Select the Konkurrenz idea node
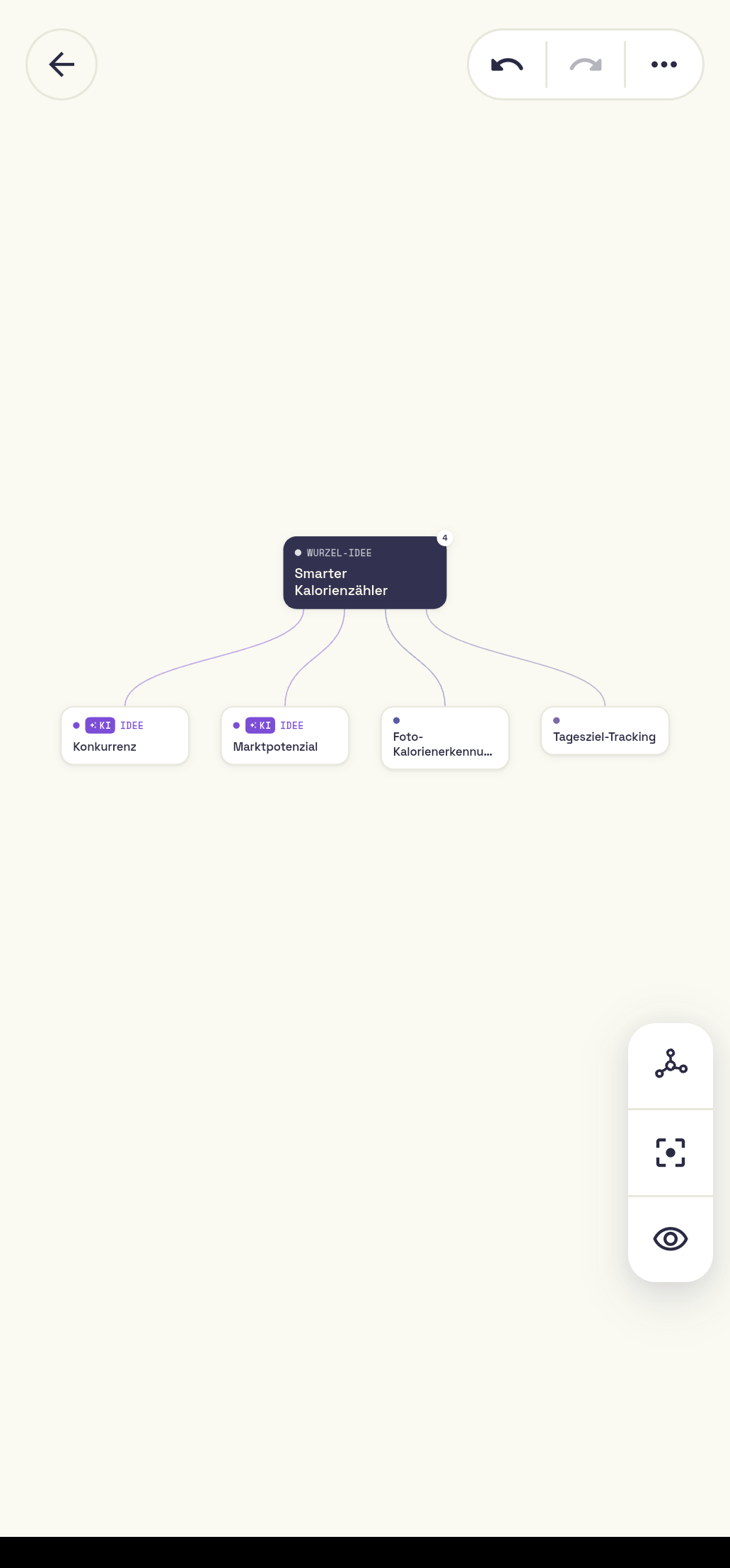Viewport: 730px width, 1568px height. pos(125,735)
